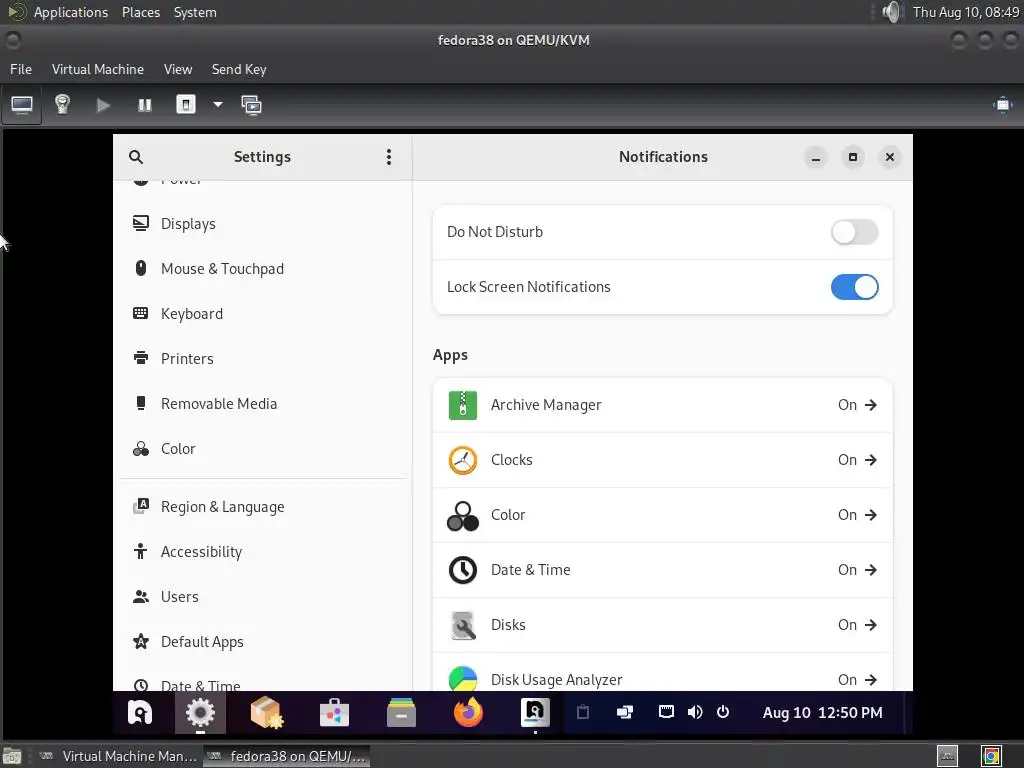
Task: Select Users in the Settings sidebar
Action: pyautogui.click(x=263, y=597)
